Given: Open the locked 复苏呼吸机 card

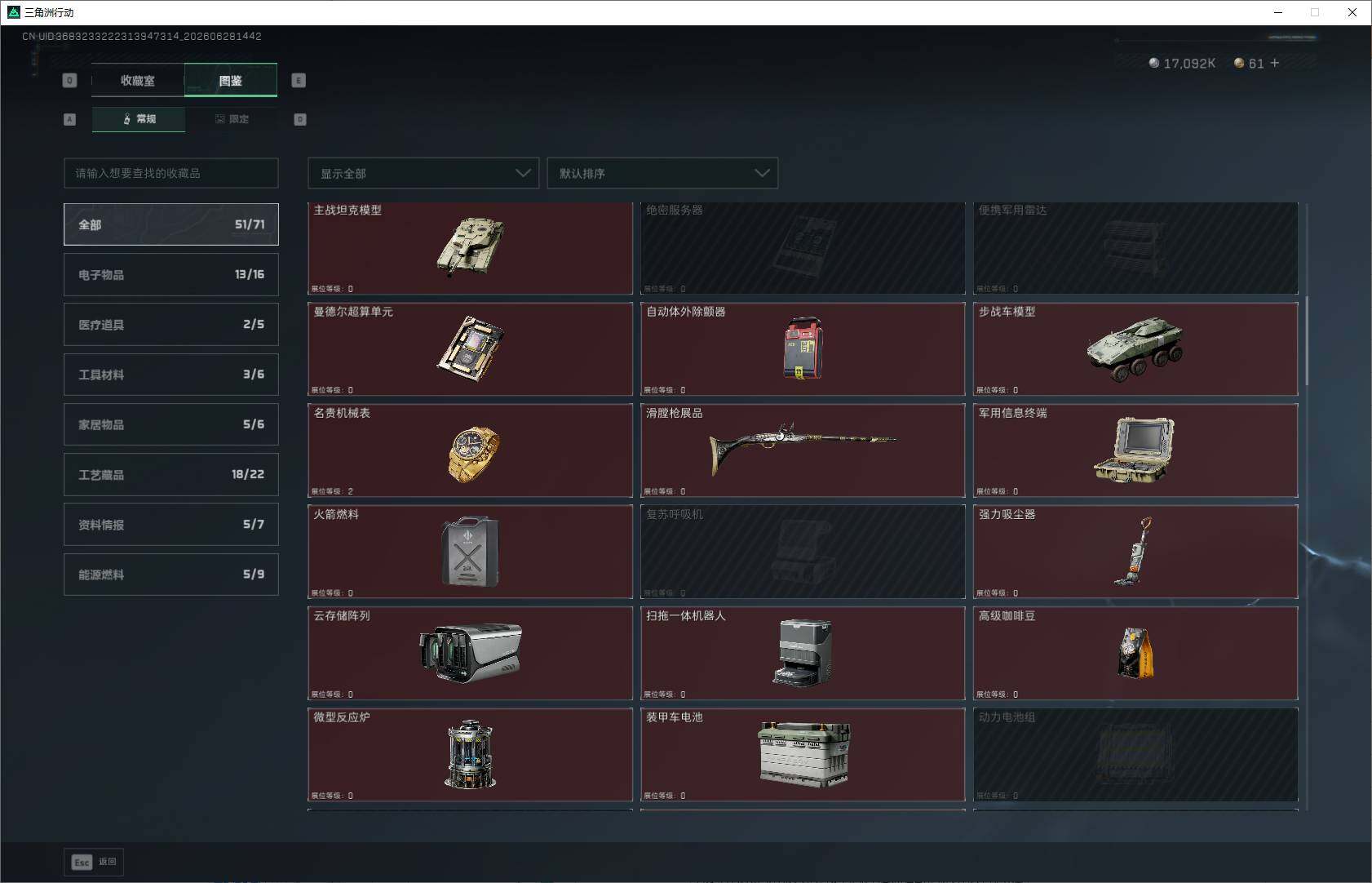Looking at the screenshot, I should click(x=803, y=552).
